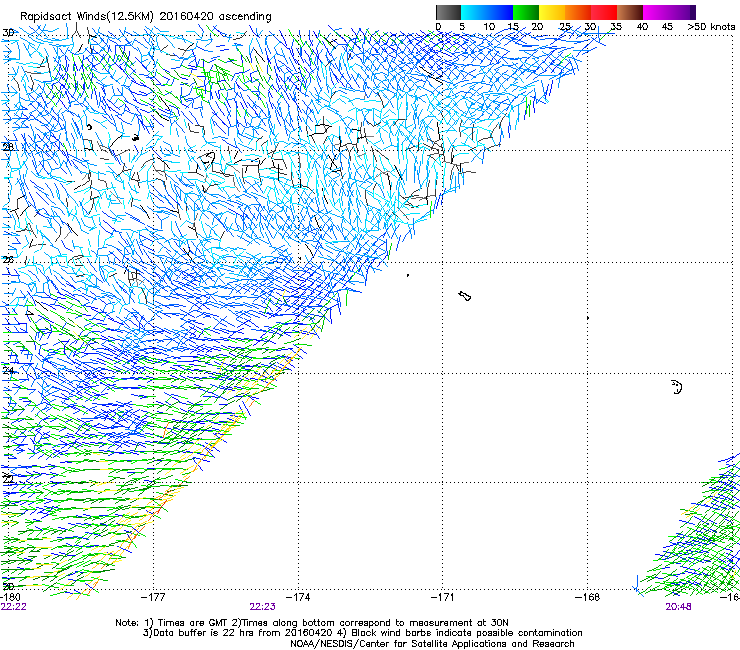Click the '26' latitude axis label

[8, 260]
